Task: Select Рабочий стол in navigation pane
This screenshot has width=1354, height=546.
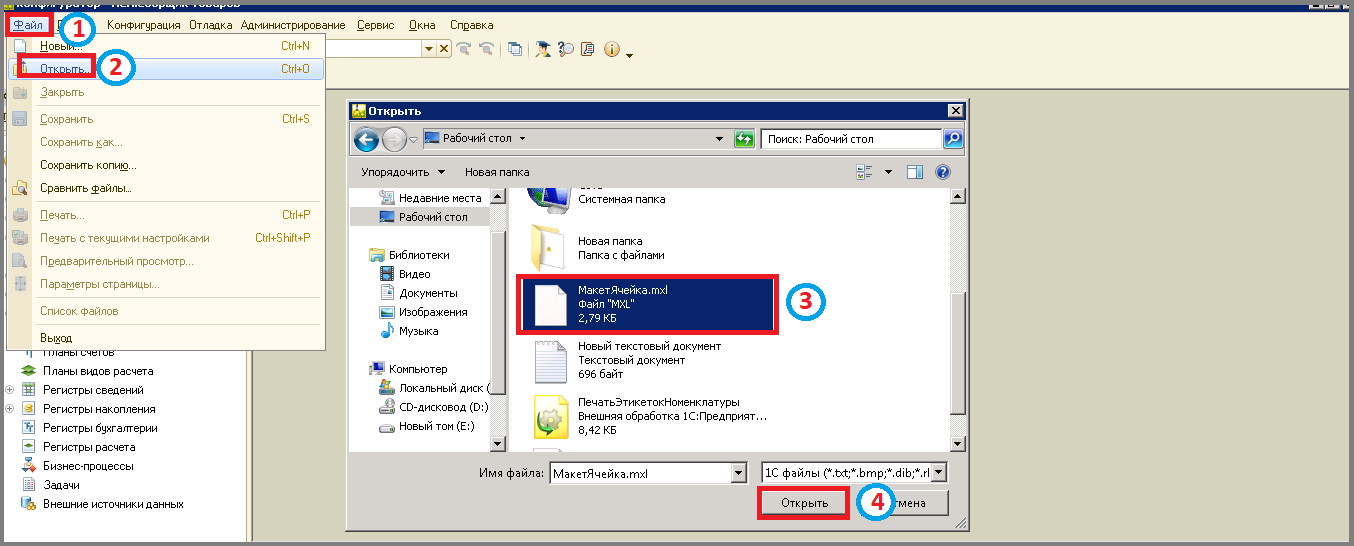Action: (x=422, y=217)
